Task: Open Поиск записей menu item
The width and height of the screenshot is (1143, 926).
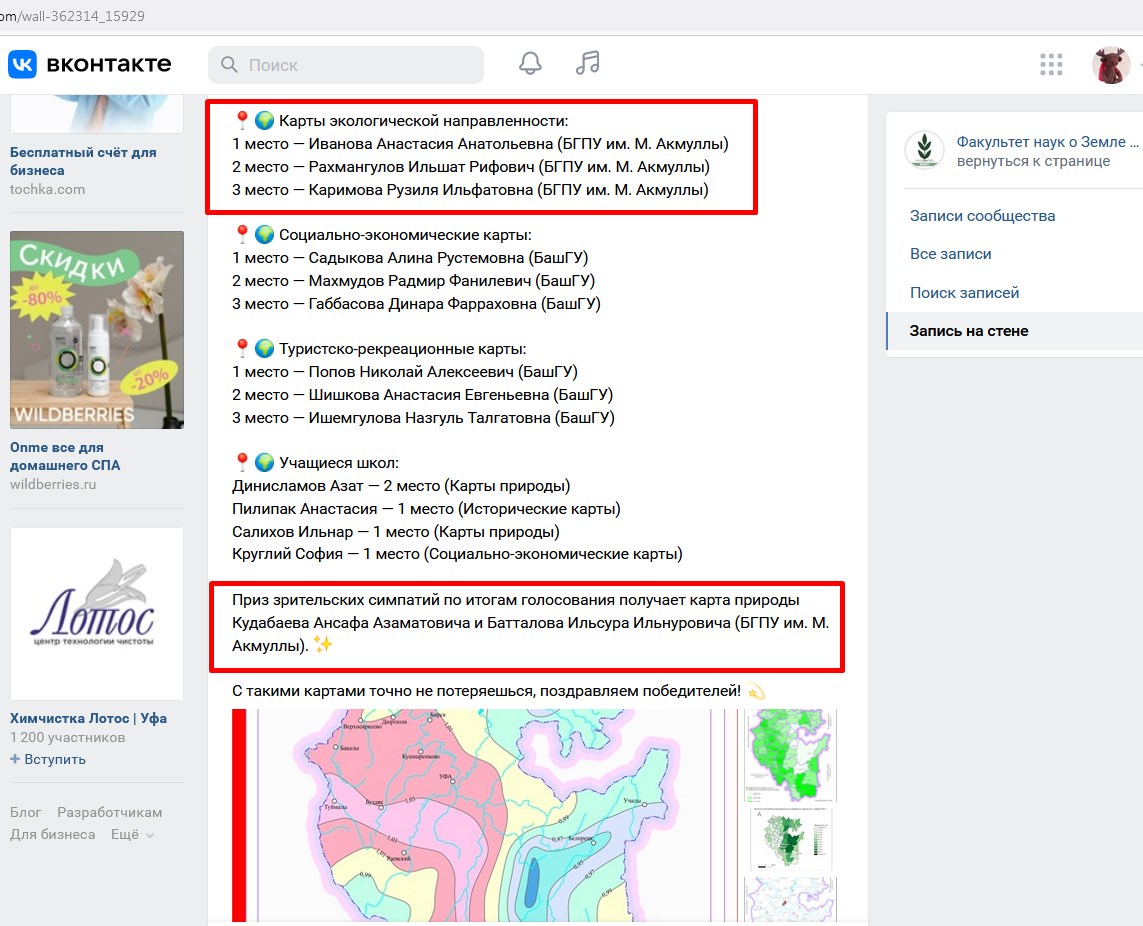Action: click(x=964, y=293)
